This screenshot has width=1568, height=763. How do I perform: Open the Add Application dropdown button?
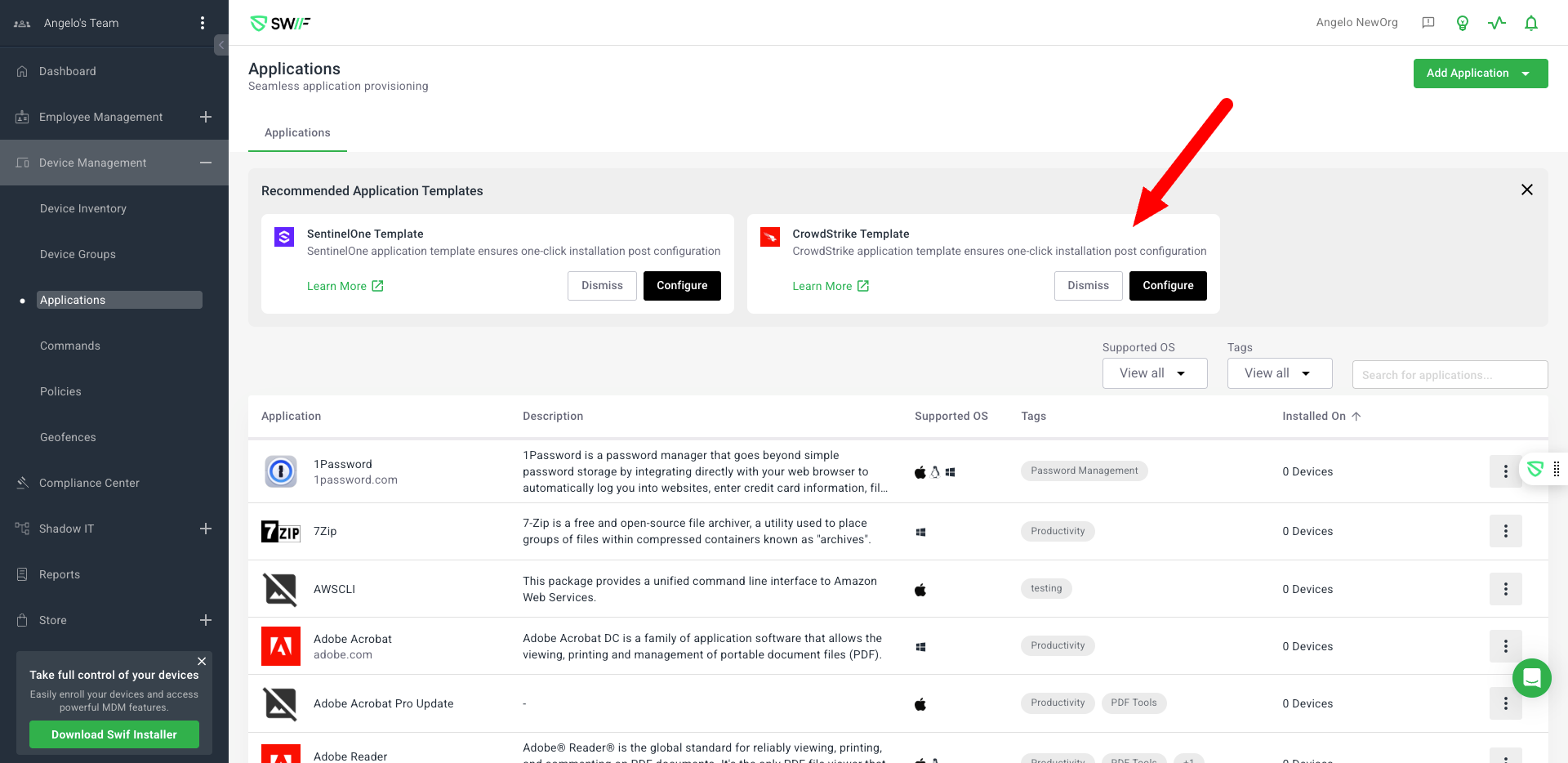[1480, 74]
